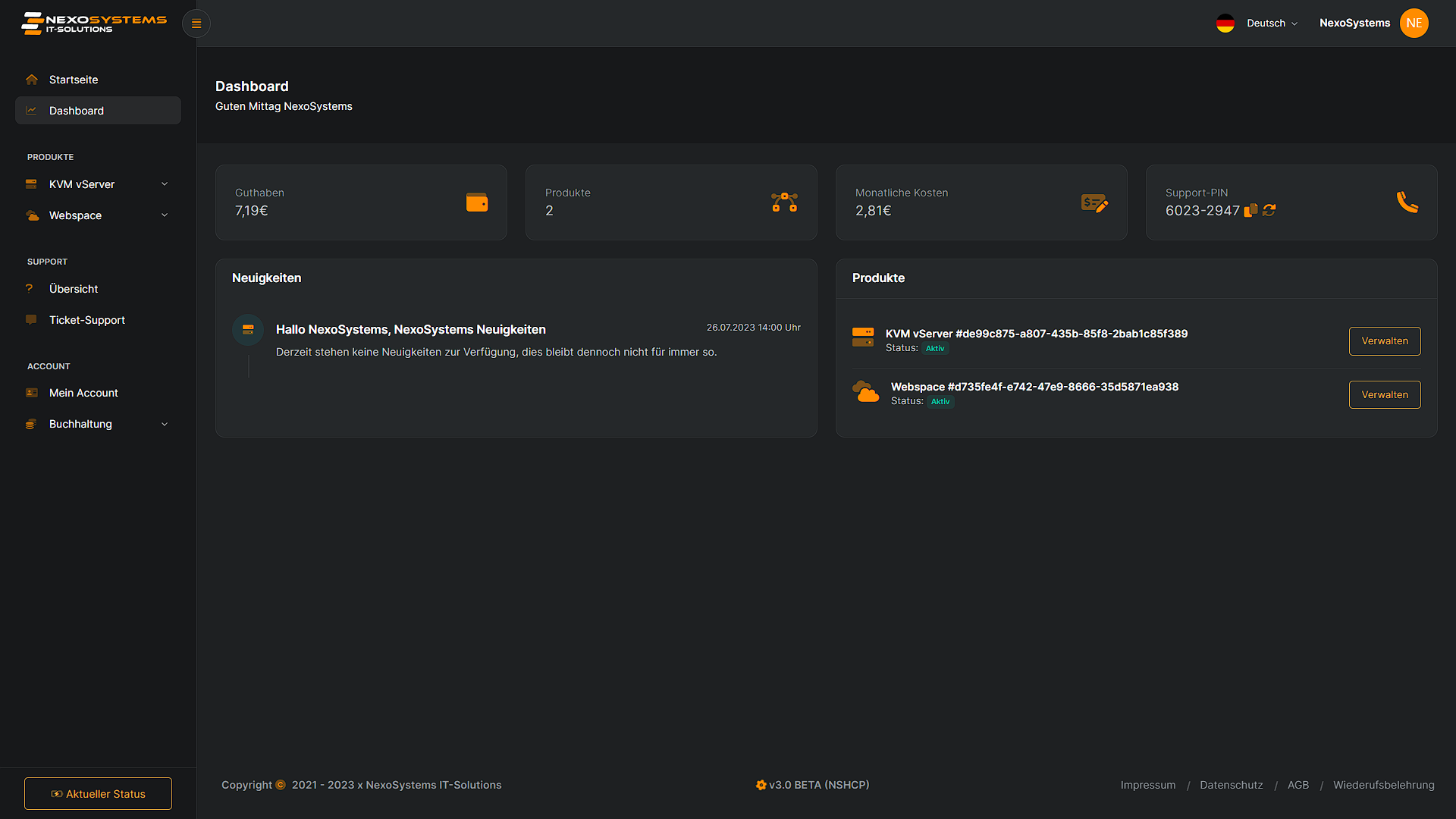Click the Neuigkeiten panel heading
This screenshot has width=1456, height=819.
267,278
